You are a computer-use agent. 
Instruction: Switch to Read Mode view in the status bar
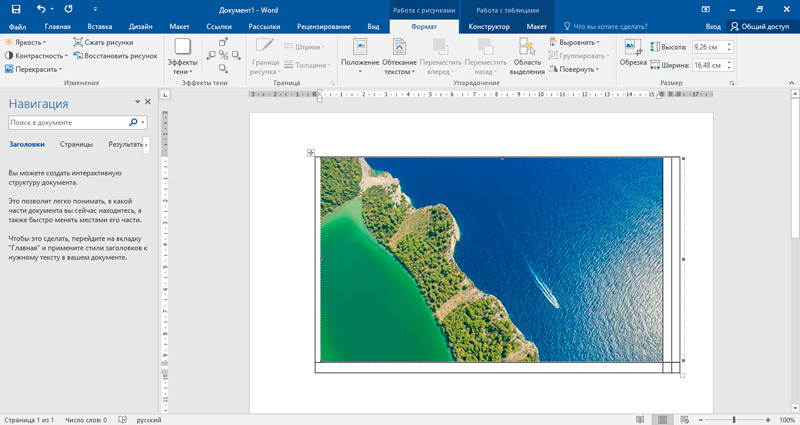[640, 419]
